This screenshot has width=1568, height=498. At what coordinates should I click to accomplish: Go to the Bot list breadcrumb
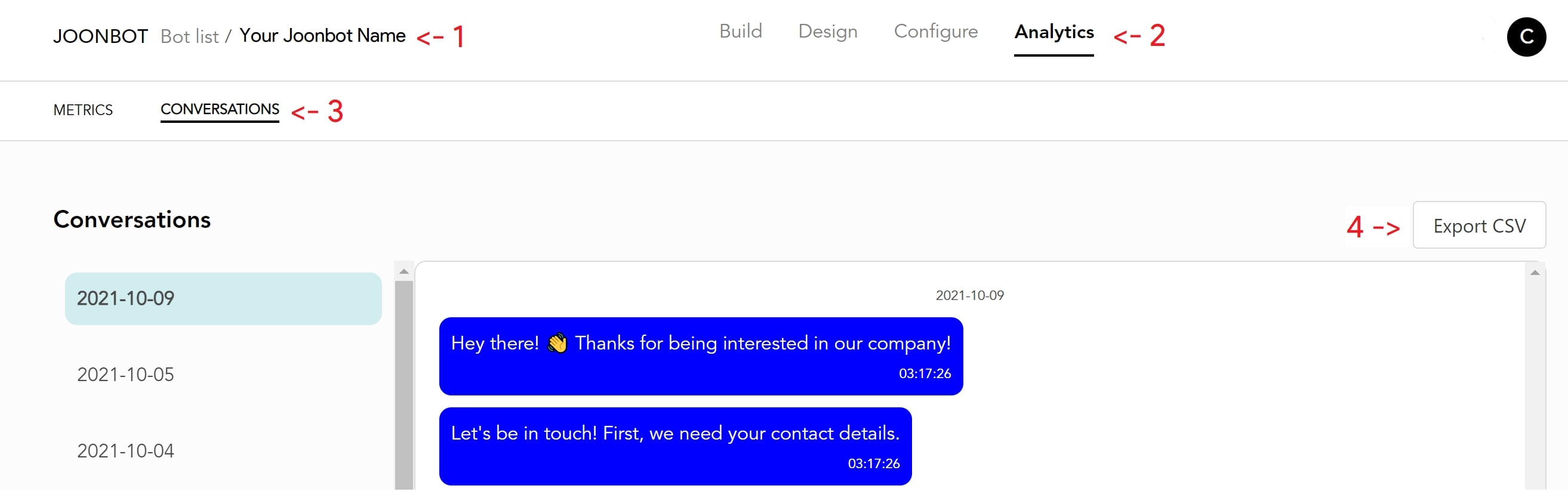click(189, 37)
